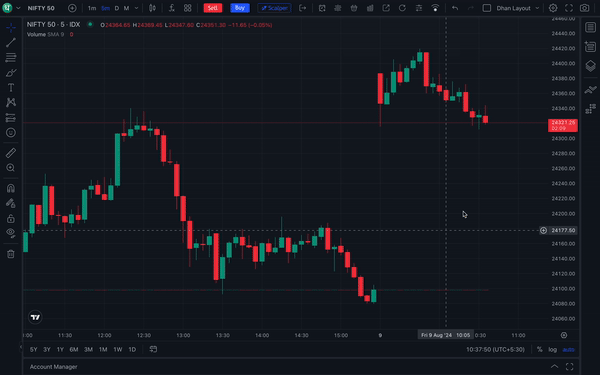Open the brush drawing tool
Screen dimensions: 600x375
tap(11, 73)
